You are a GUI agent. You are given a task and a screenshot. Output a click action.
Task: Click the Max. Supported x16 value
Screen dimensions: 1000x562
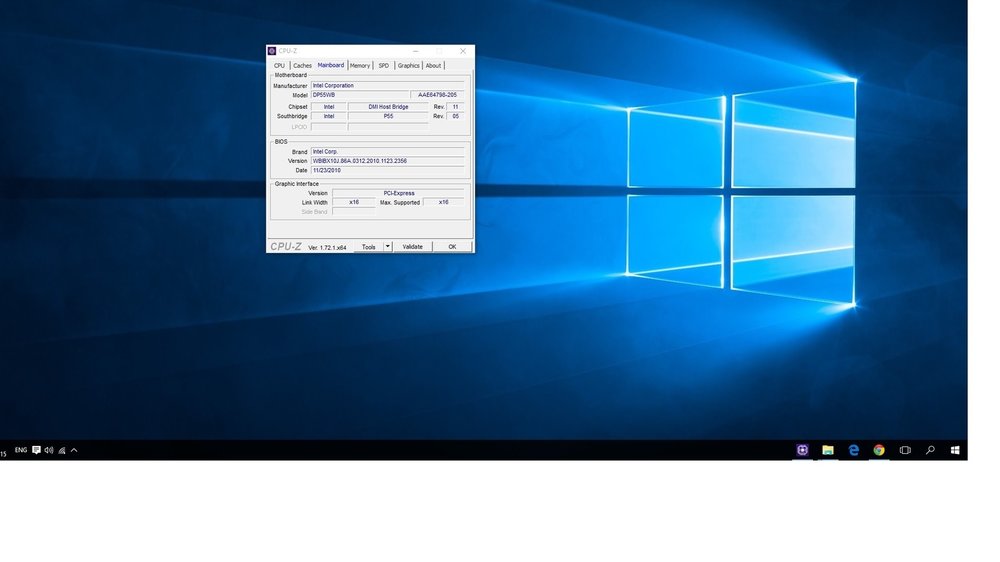(x=444, y=202)
